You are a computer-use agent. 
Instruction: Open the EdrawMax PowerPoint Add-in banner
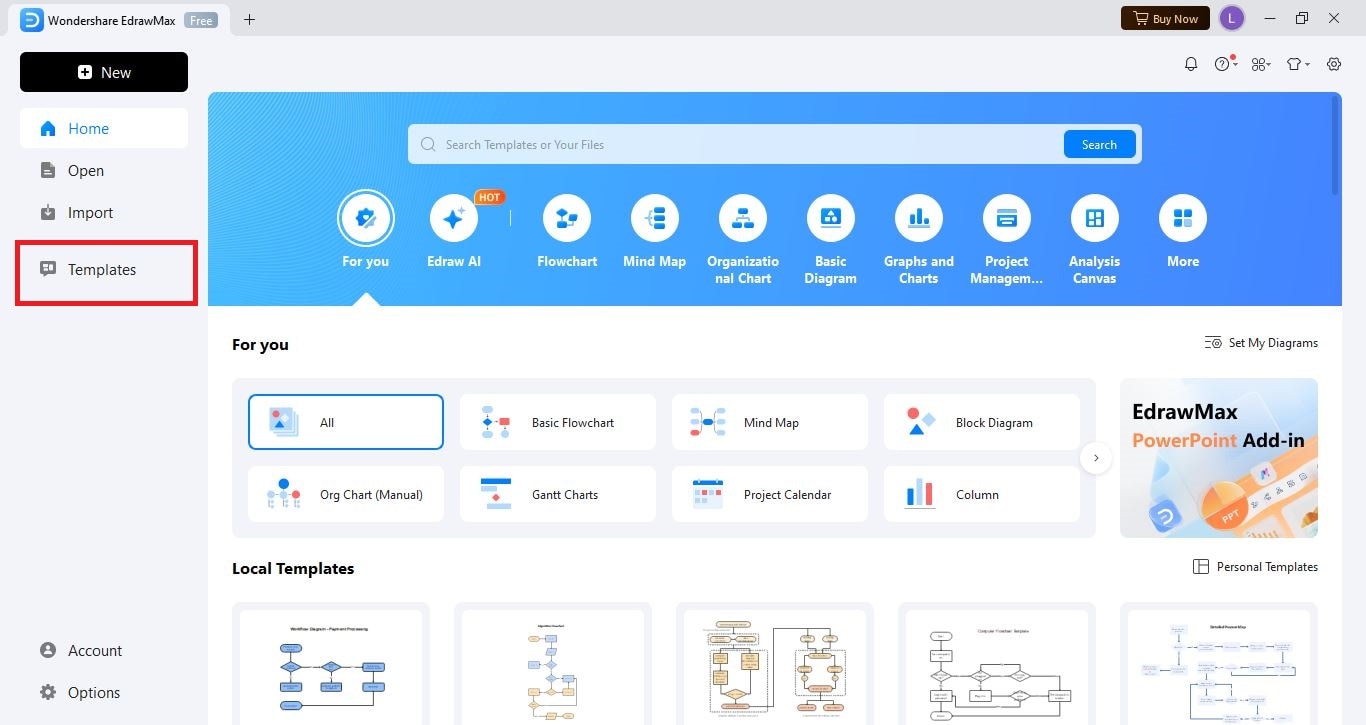[x=1219, y=458]
